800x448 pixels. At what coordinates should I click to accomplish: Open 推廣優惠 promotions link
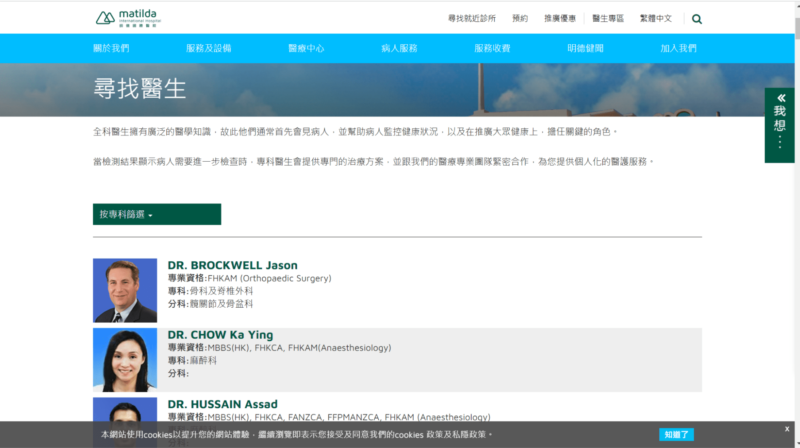tap(560, 18)
